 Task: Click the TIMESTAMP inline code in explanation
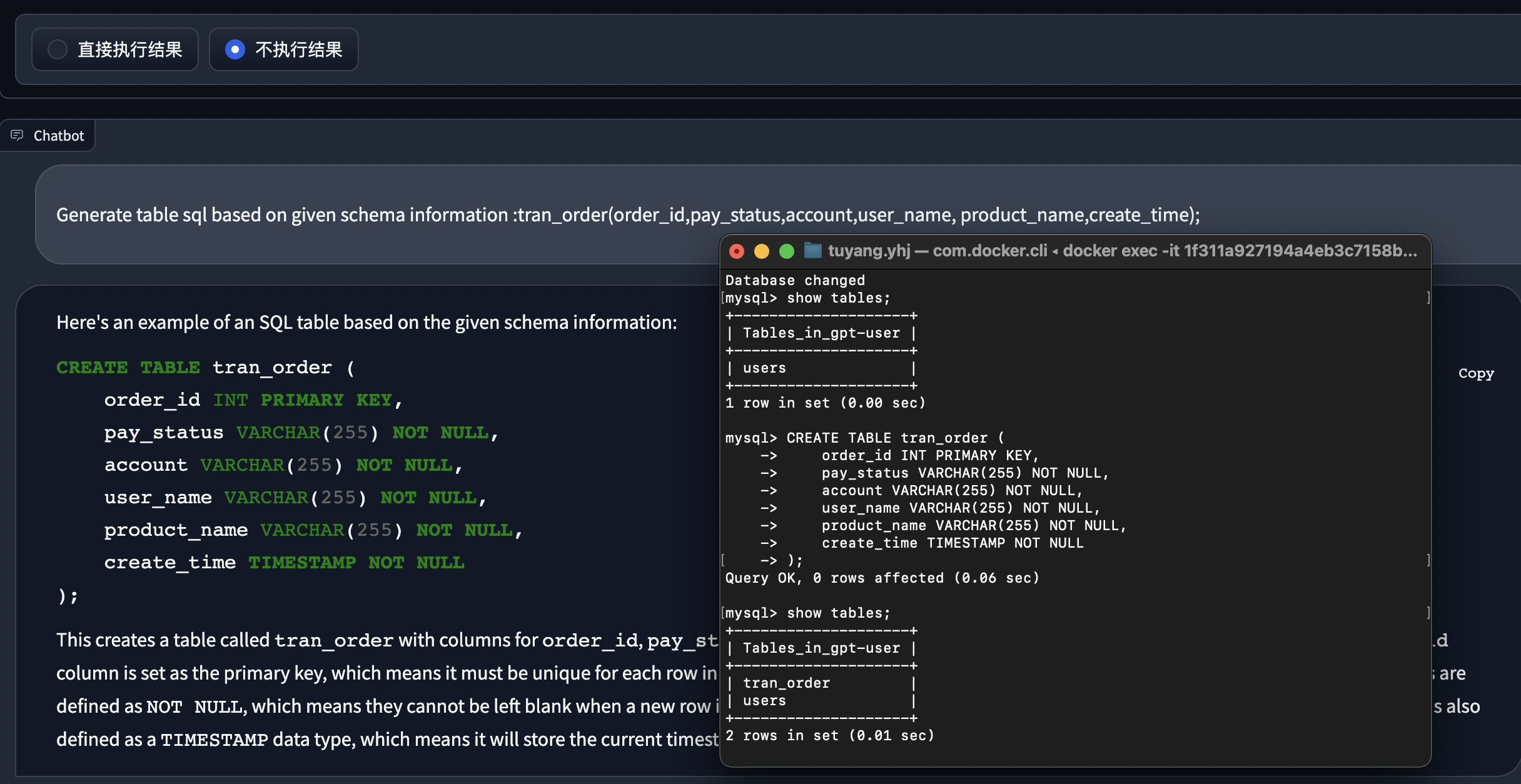click(214, 740)
